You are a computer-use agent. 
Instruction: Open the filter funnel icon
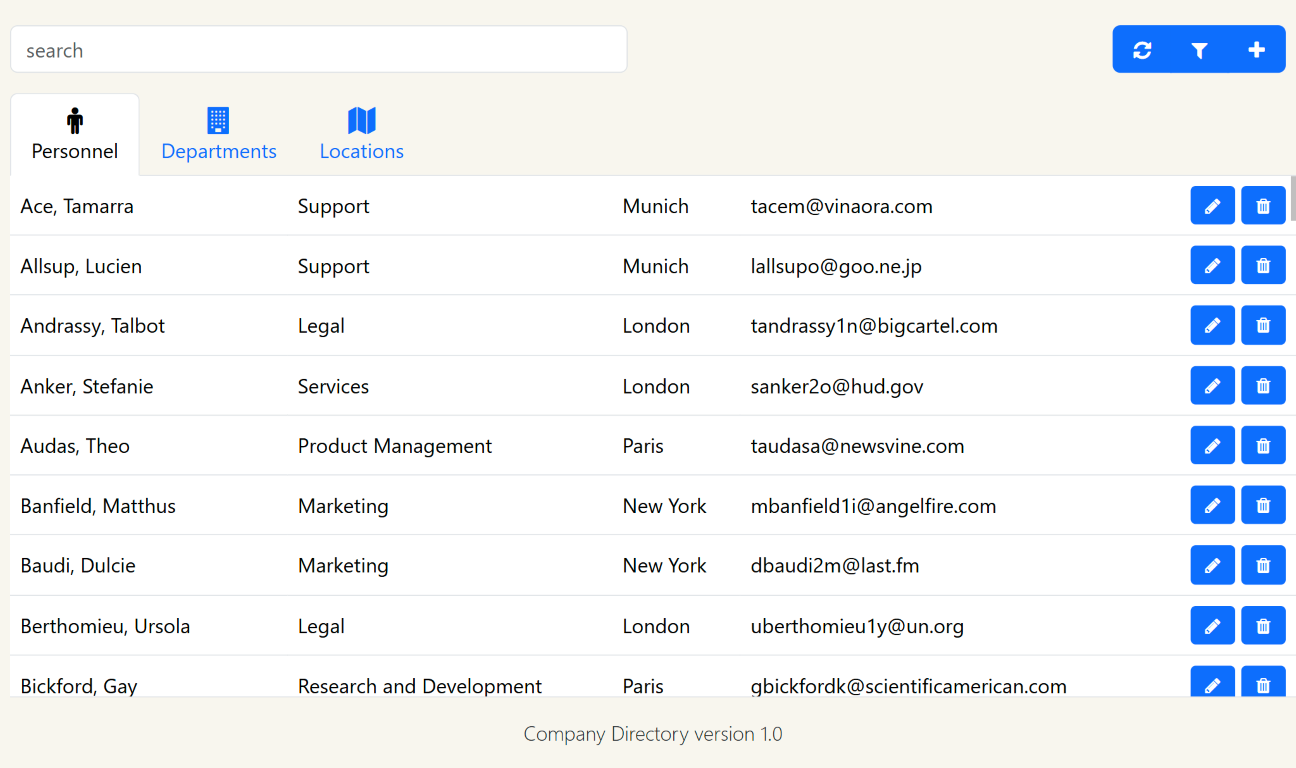tap(1199, 50)
